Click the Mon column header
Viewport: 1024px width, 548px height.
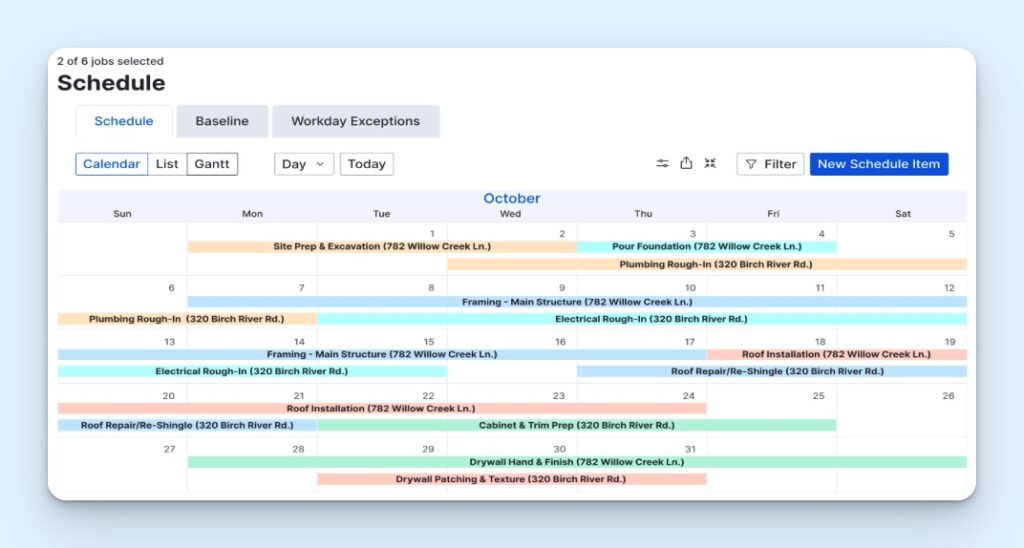click(x=252, y=214)
